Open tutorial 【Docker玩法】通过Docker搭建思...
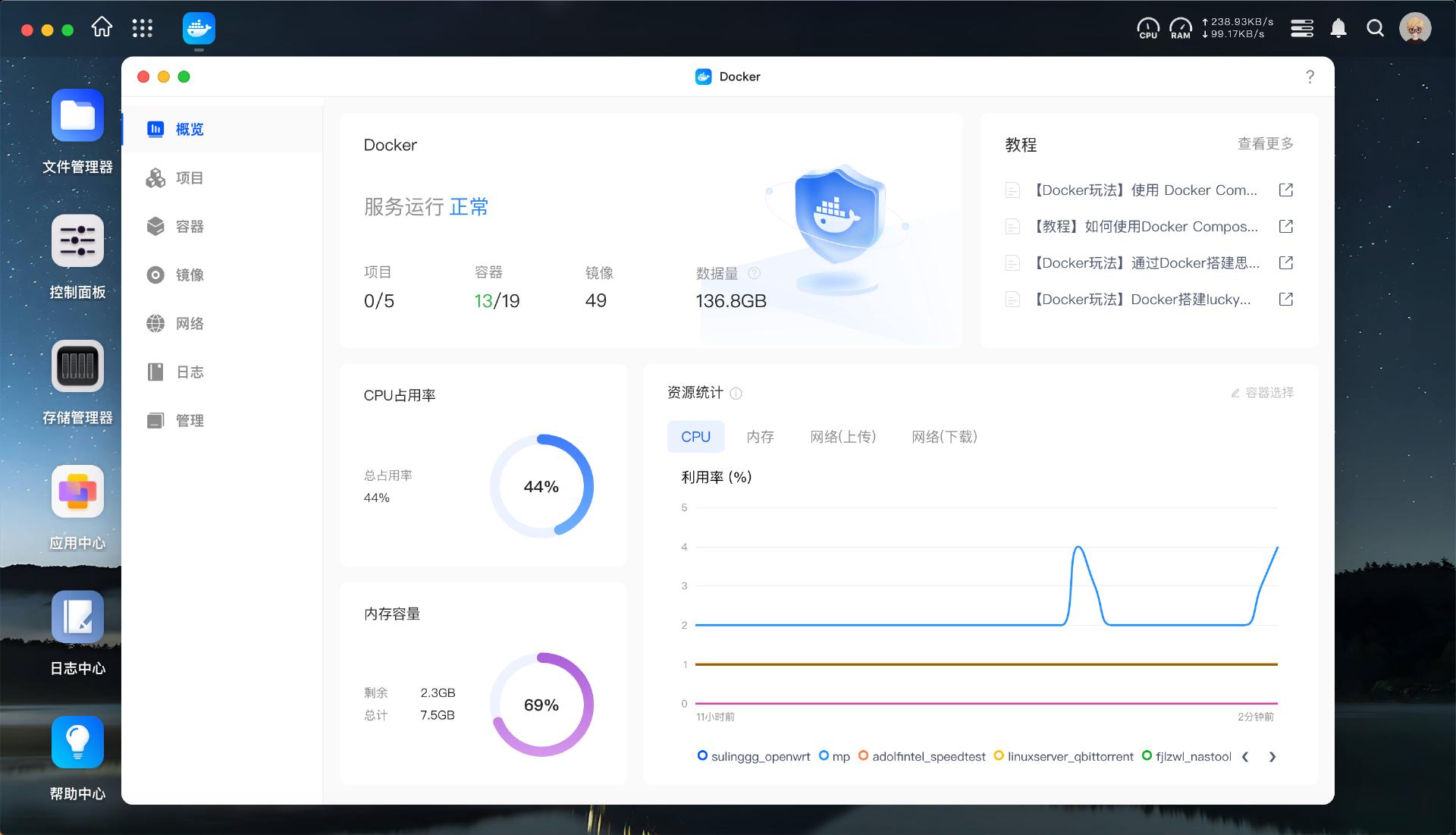This screenshot has height=835, width=1456. point(1146,263)
